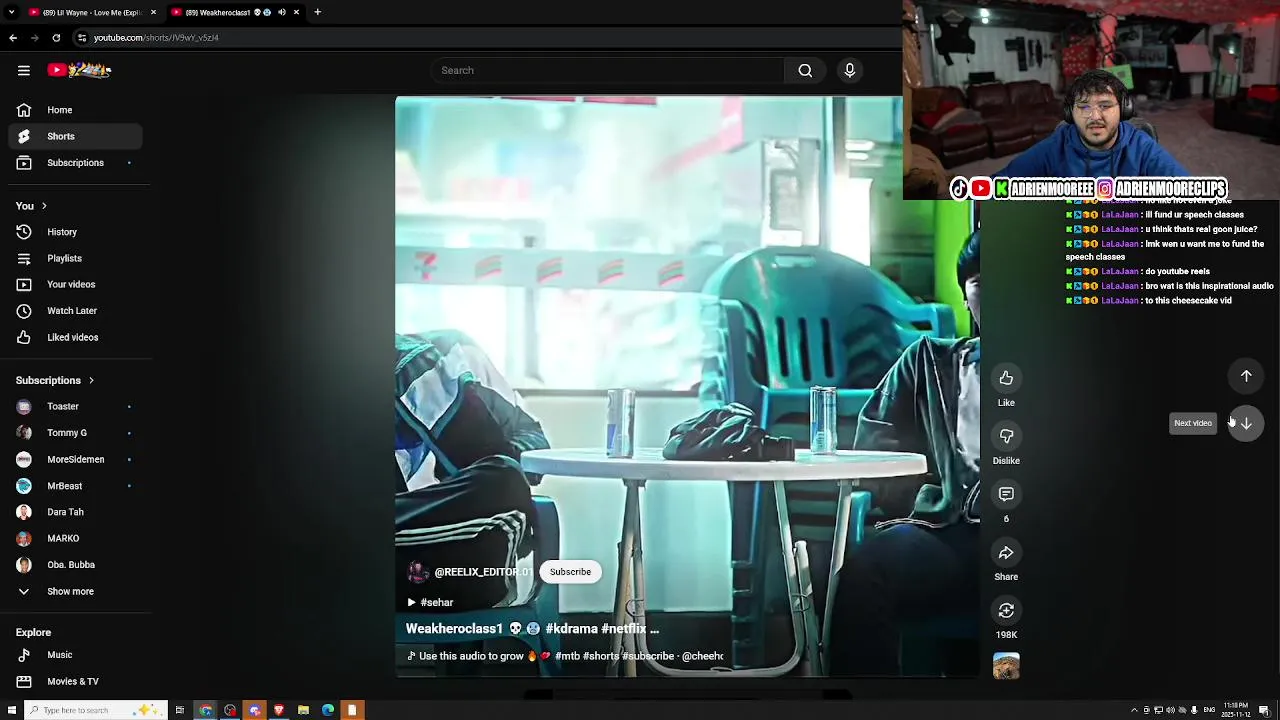Open the Windows Start menu
The width and height of the screenshot is (1280, 720).
12,710
